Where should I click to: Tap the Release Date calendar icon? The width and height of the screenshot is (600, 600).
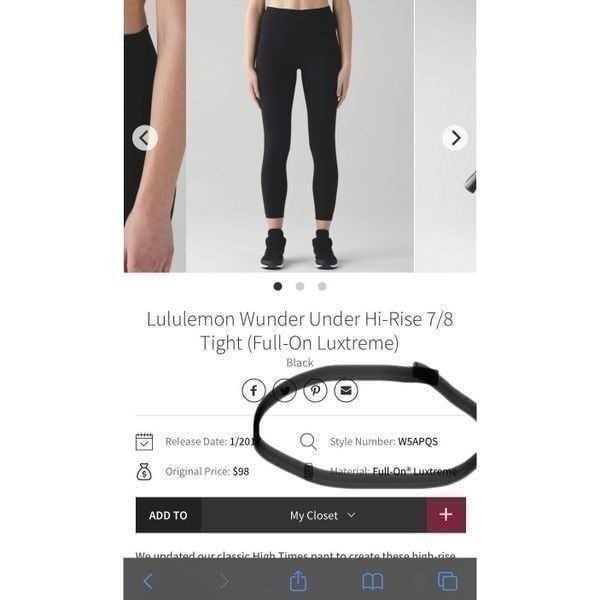coord(144,442)
